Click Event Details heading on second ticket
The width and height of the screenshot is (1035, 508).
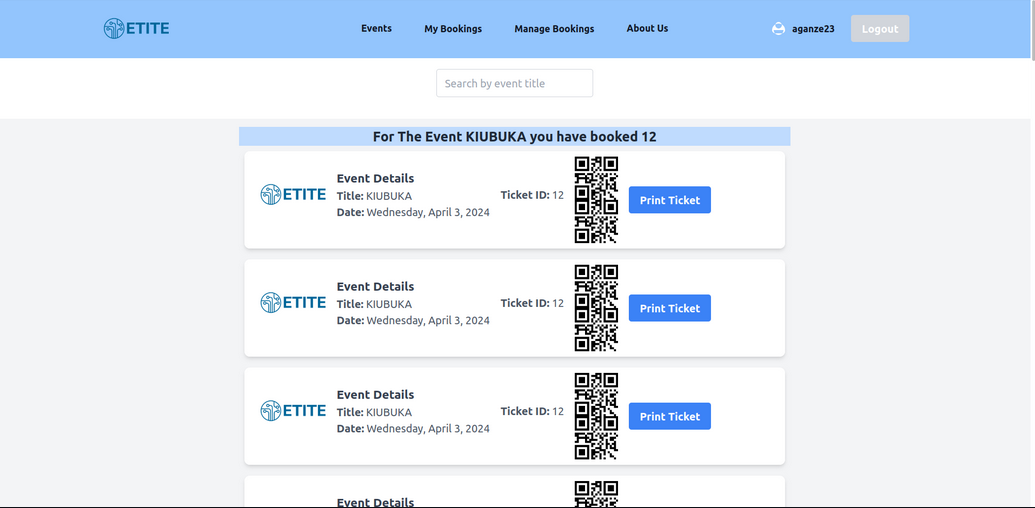[376, 286]
